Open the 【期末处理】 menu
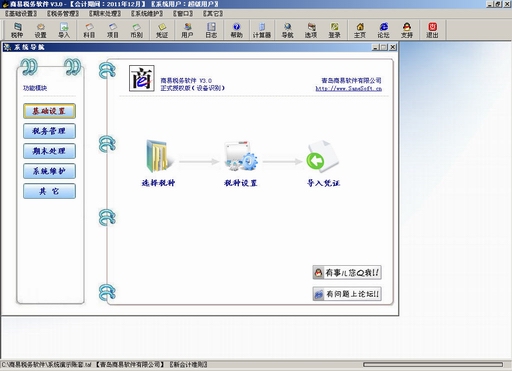The height and width of the screenshot is (371, 512). pos(105,14)
